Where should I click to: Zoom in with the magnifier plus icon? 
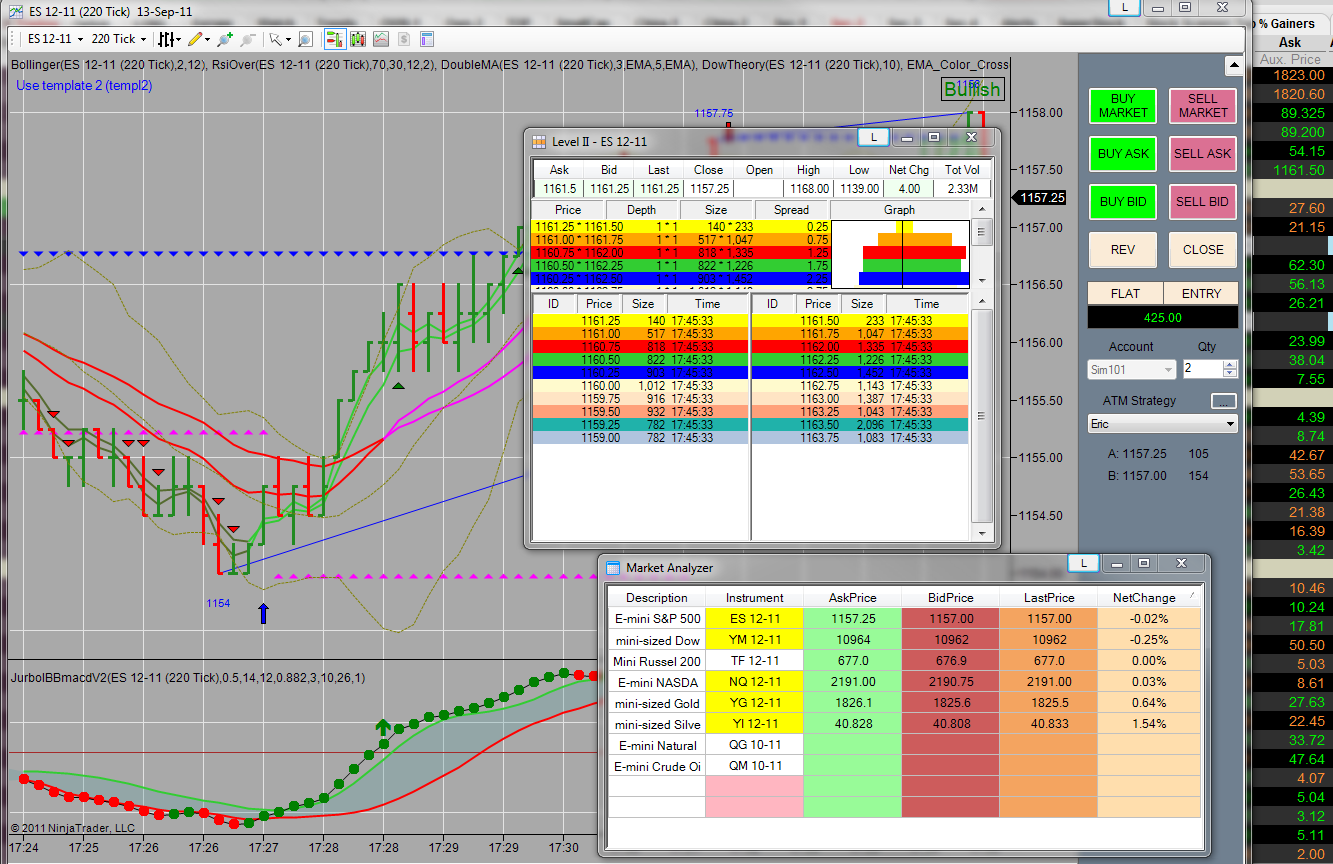pyautogui.click(x=225, y=39)
